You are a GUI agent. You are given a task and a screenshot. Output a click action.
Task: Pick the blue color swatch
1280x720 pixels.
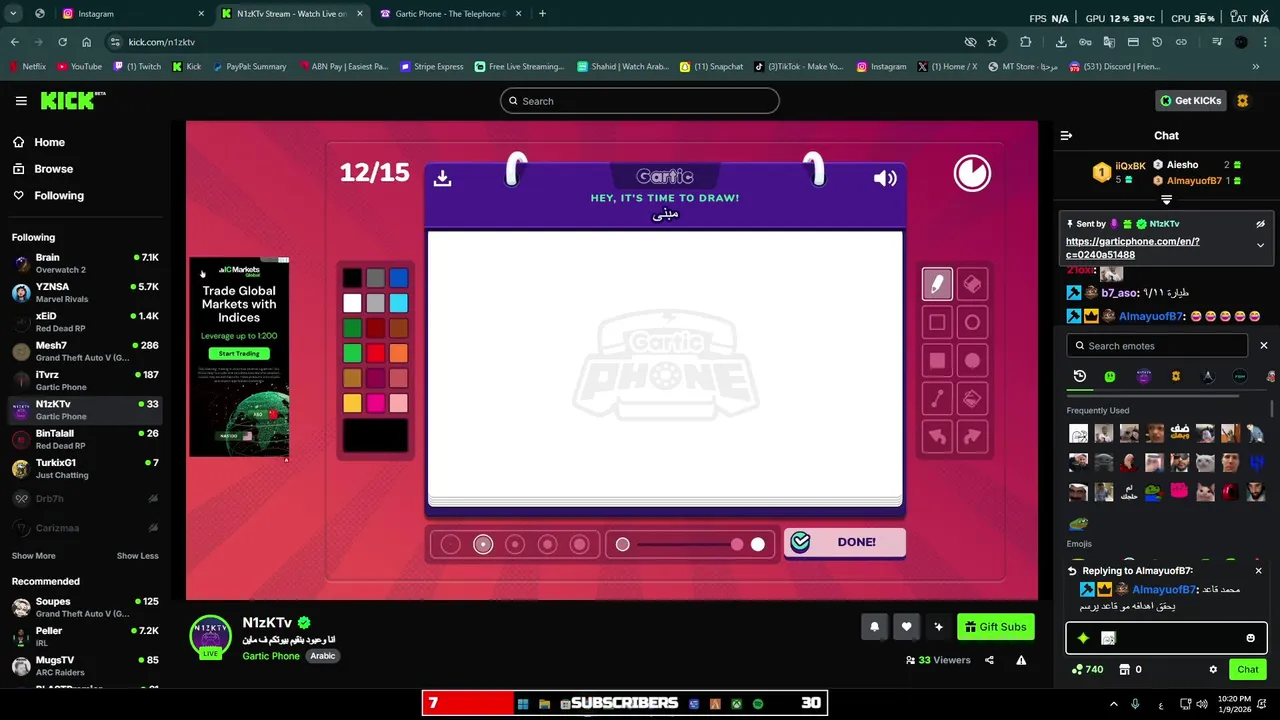pos(399,278)
